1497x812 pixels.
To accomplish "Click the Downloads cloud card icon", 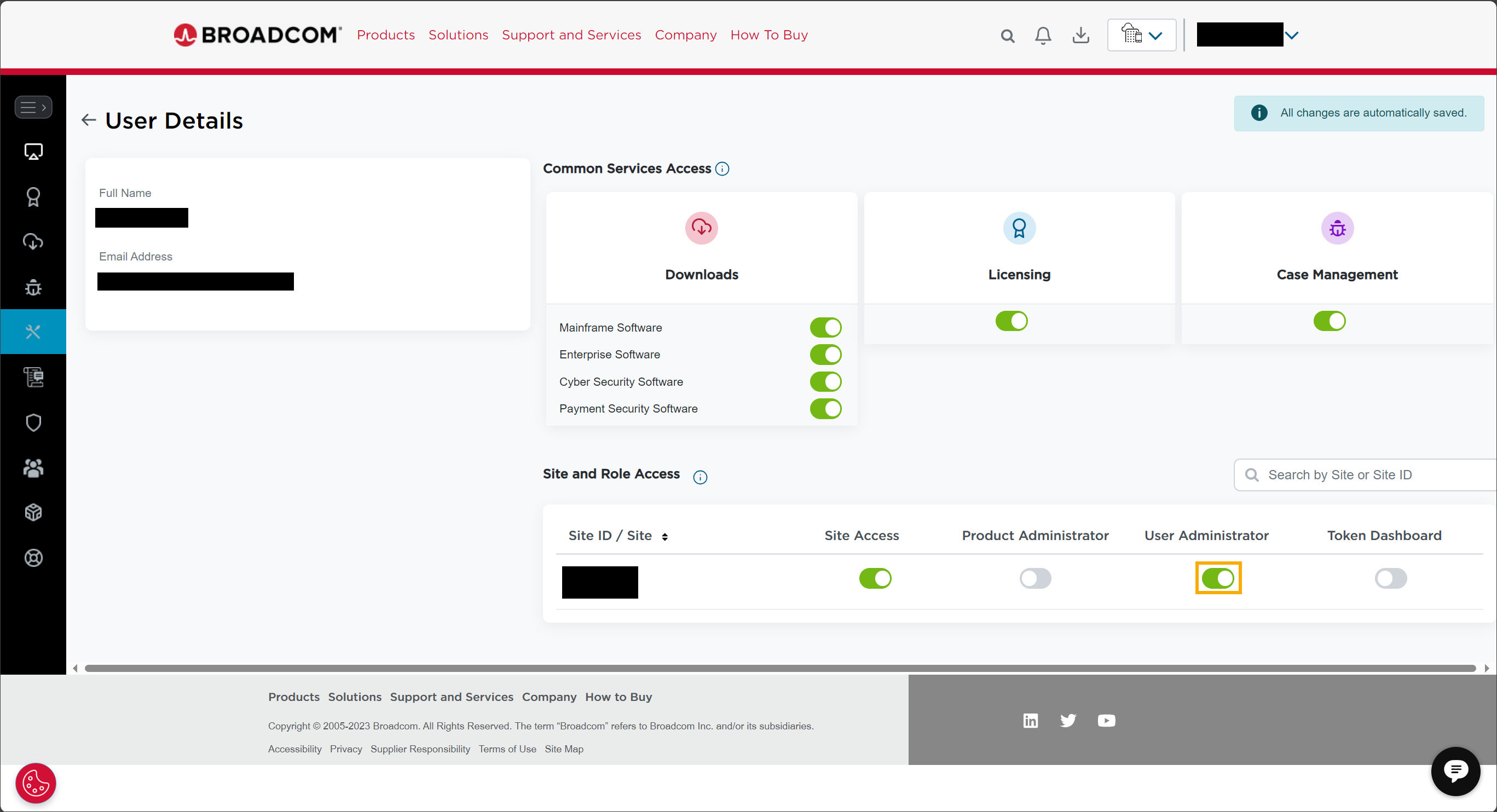I will [702, 228].
